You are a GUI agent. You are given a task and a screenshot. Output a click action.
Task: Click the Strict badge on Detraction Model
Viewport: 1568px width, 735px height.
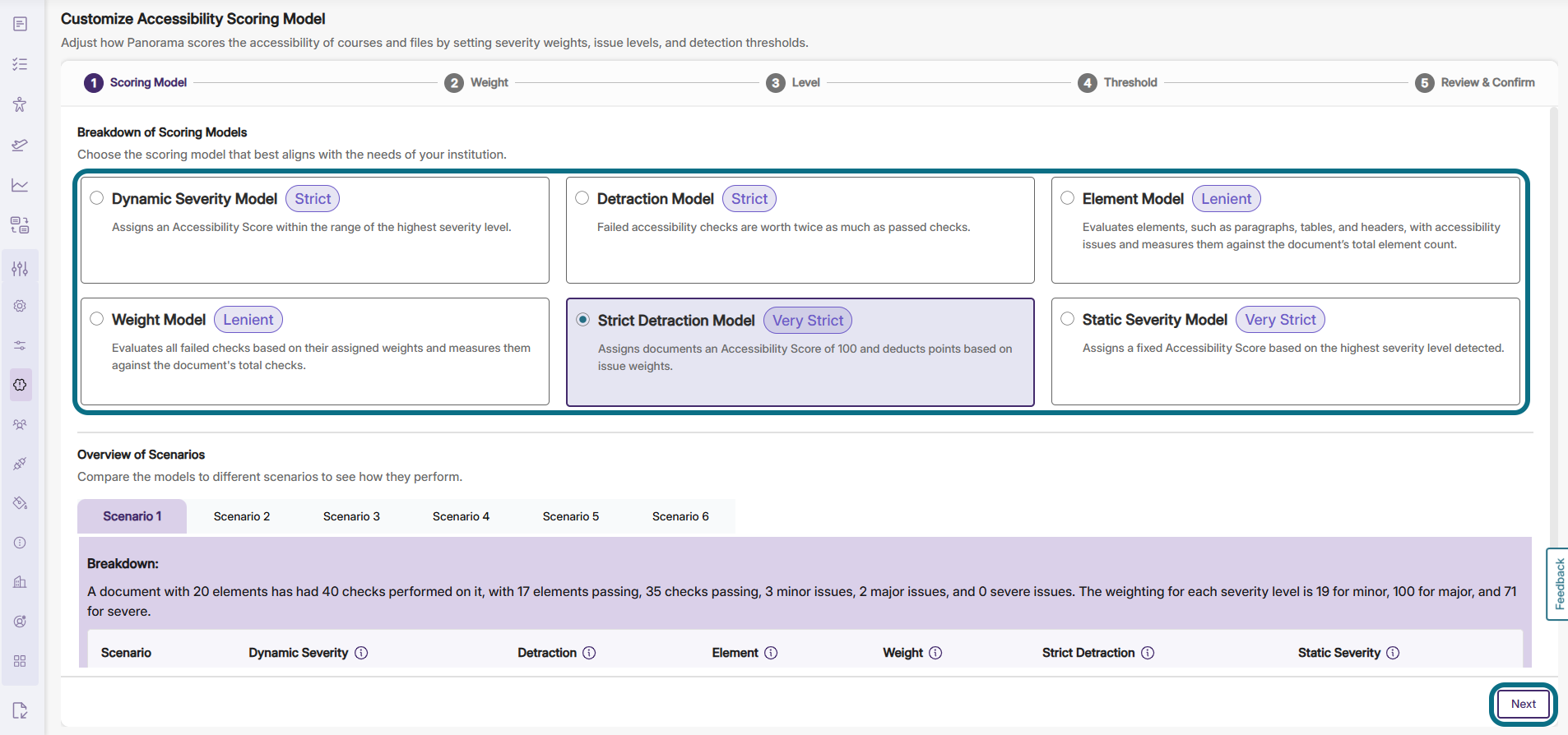749,199
